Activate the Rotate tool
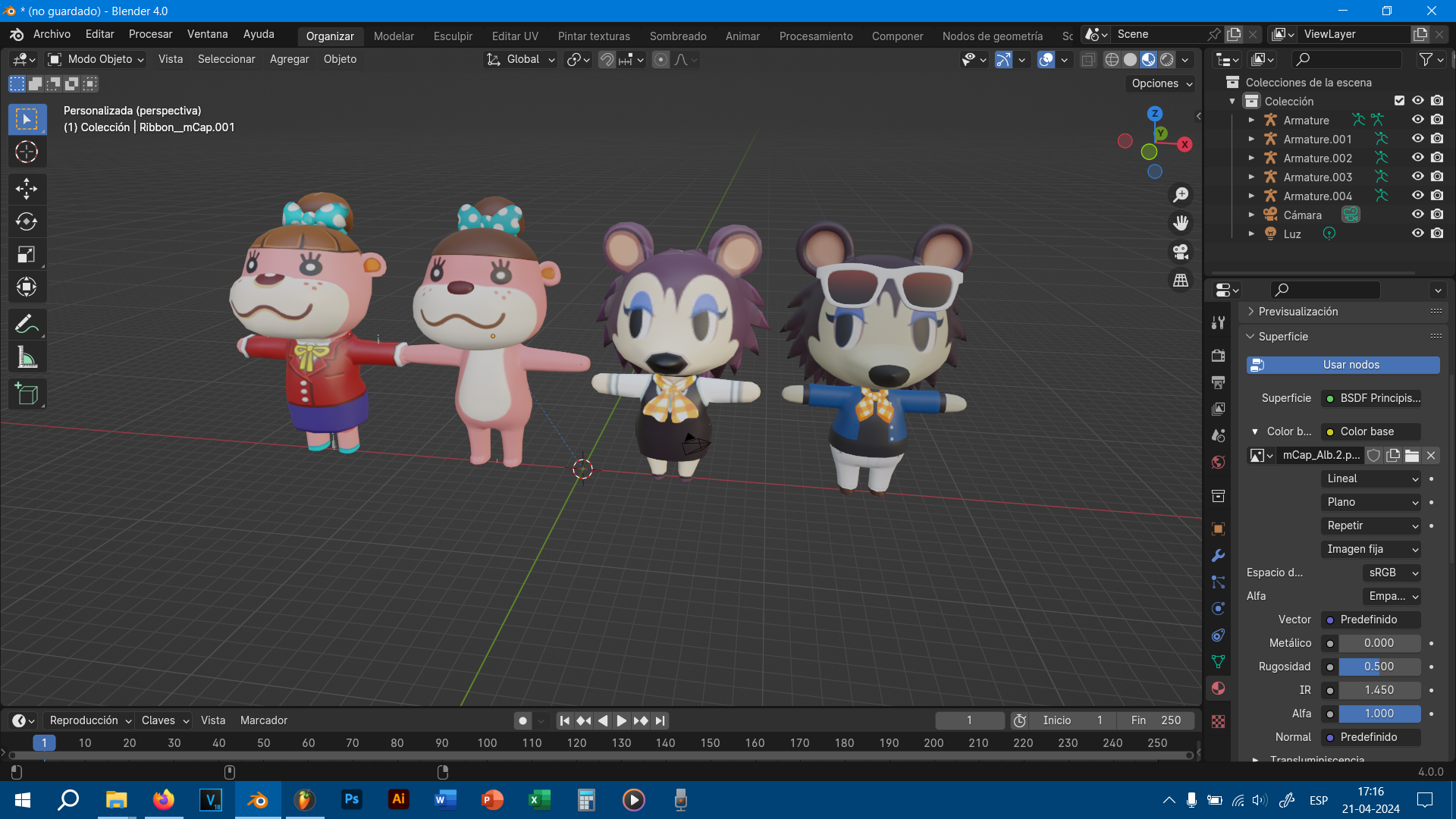 click(x=27, y=221)
